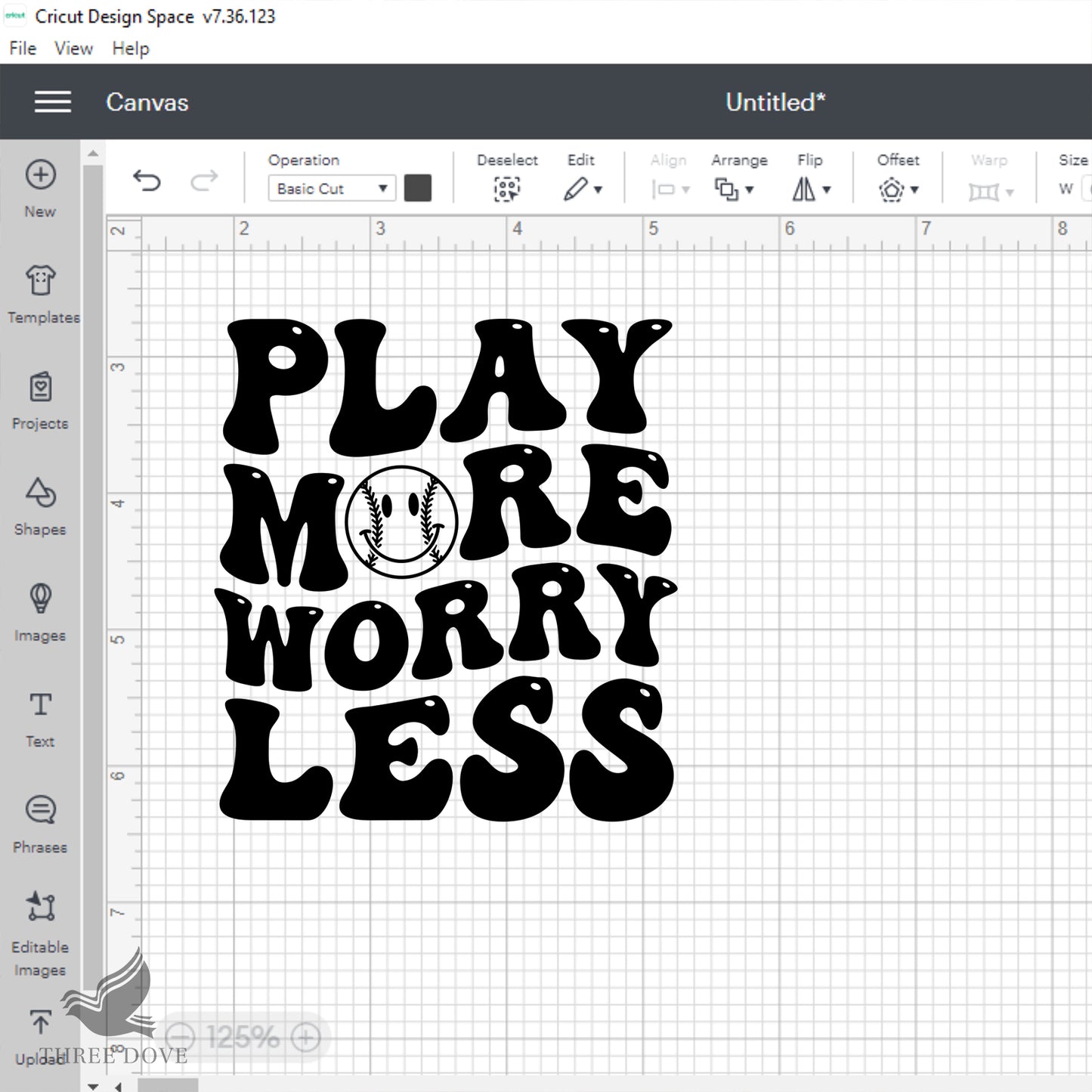Expand the Align dropdown arrow
The image size is (1092, 1092).
coord(686,190)
